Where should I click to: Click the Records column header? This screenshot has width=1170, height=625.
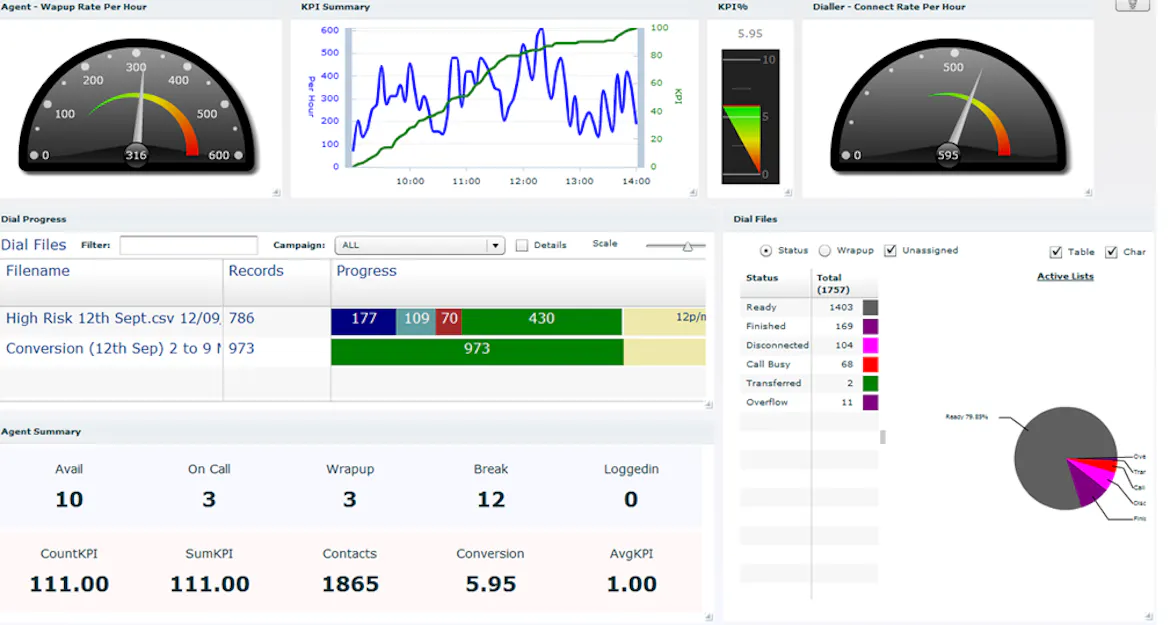click(256, 271)
